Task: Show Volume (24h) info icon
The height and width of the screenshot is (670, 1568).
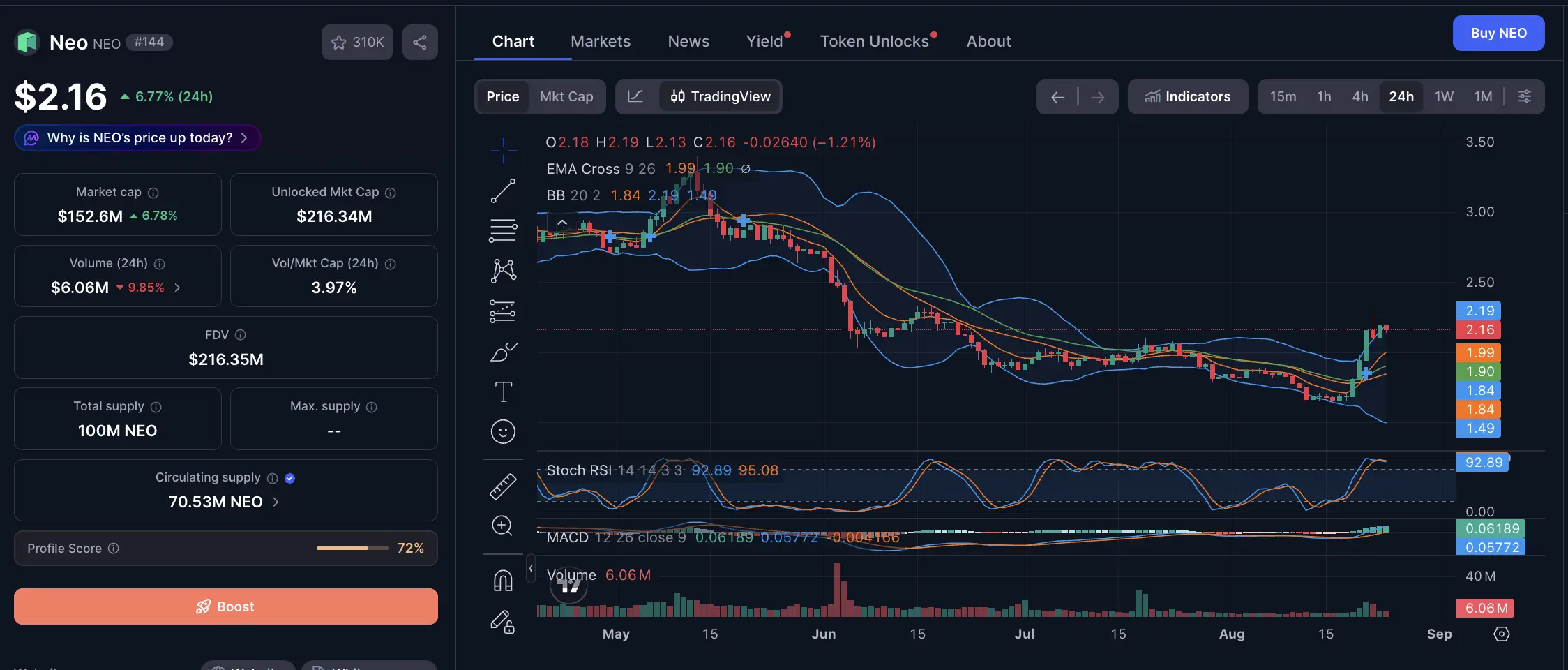Action: click(159, 264)
